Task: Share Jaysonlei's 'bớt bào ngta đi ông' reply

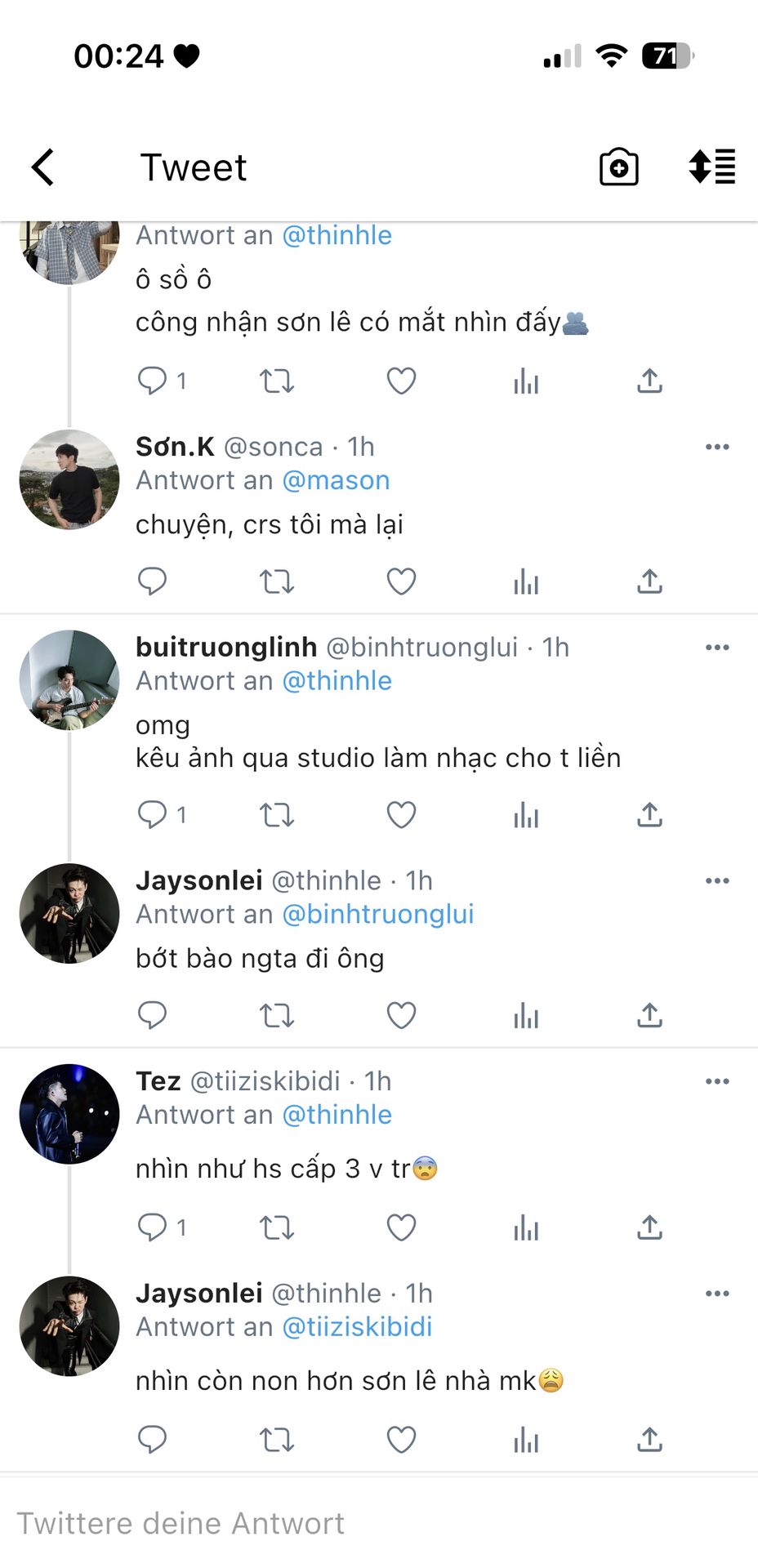Action: tap(649, 1015)
